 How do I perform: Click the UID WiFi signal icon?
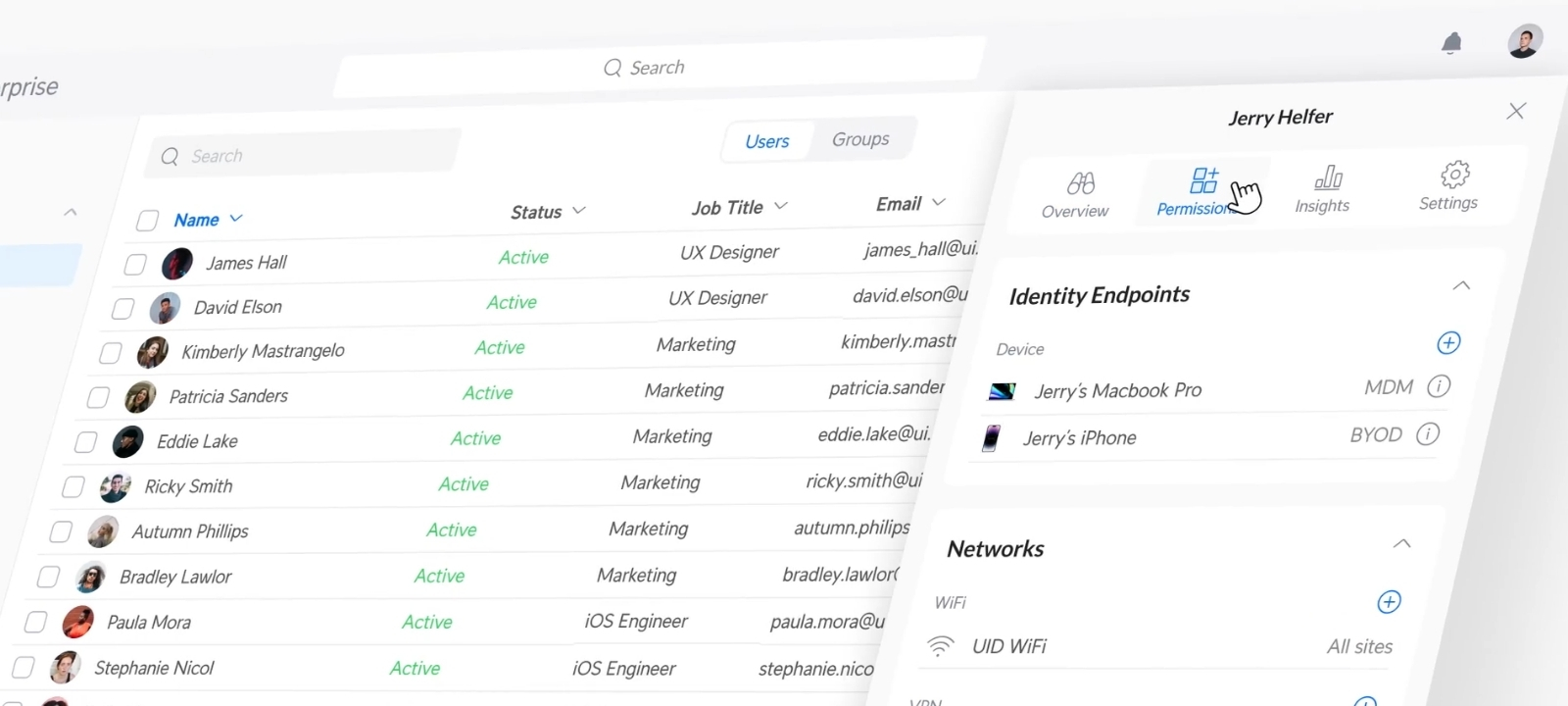click(940, 646)
